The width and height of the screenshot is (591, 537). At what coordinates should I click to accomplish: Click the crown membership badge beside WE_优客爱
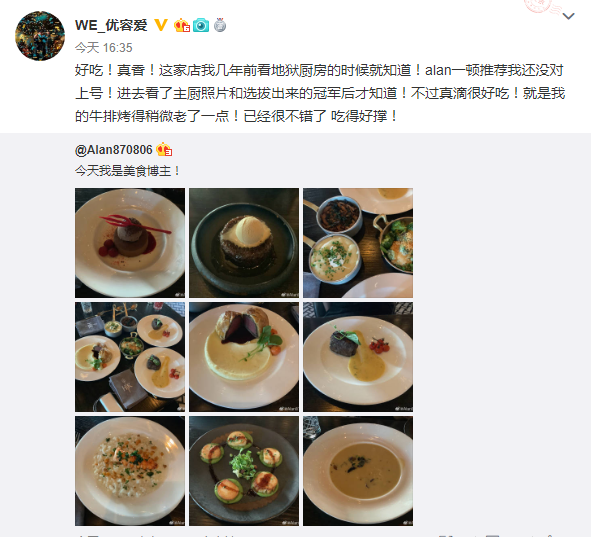[182, 25]
